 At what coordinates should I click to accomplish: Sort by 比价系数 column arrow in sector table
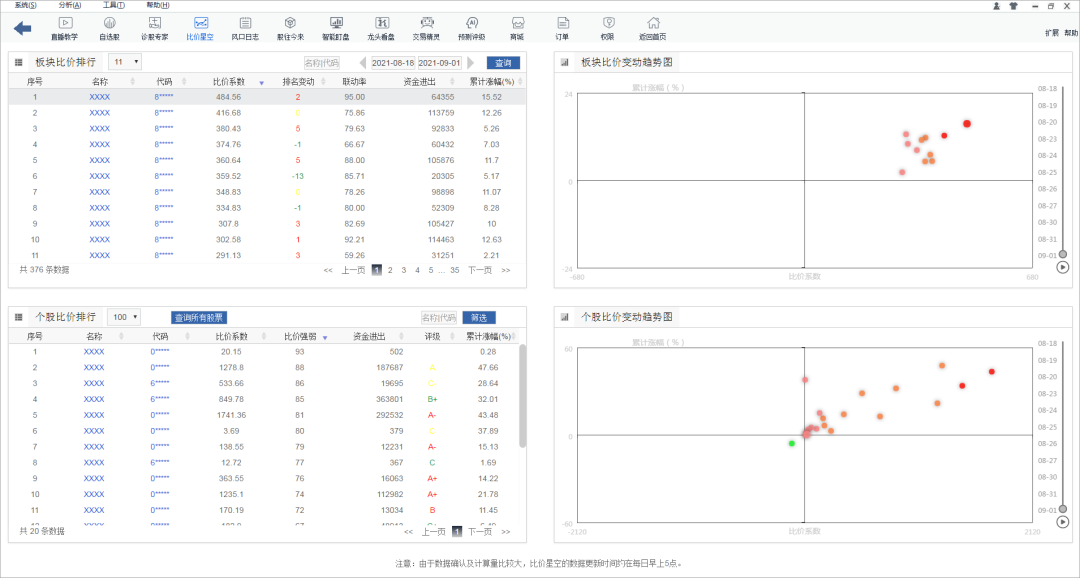point(262,82)
